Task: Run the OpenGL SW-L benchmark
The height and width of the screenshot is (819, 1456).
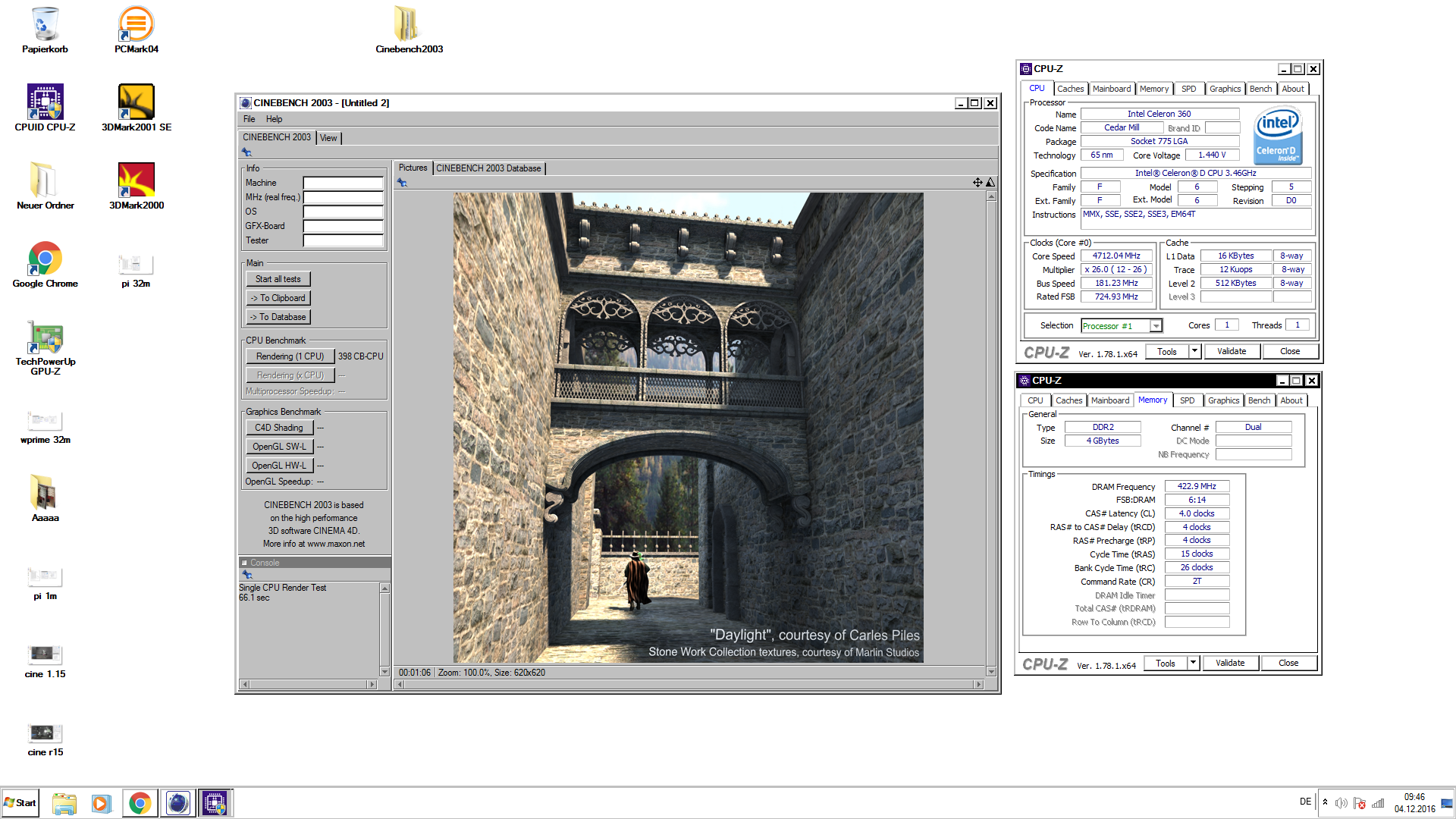Action: coord(278,447)
